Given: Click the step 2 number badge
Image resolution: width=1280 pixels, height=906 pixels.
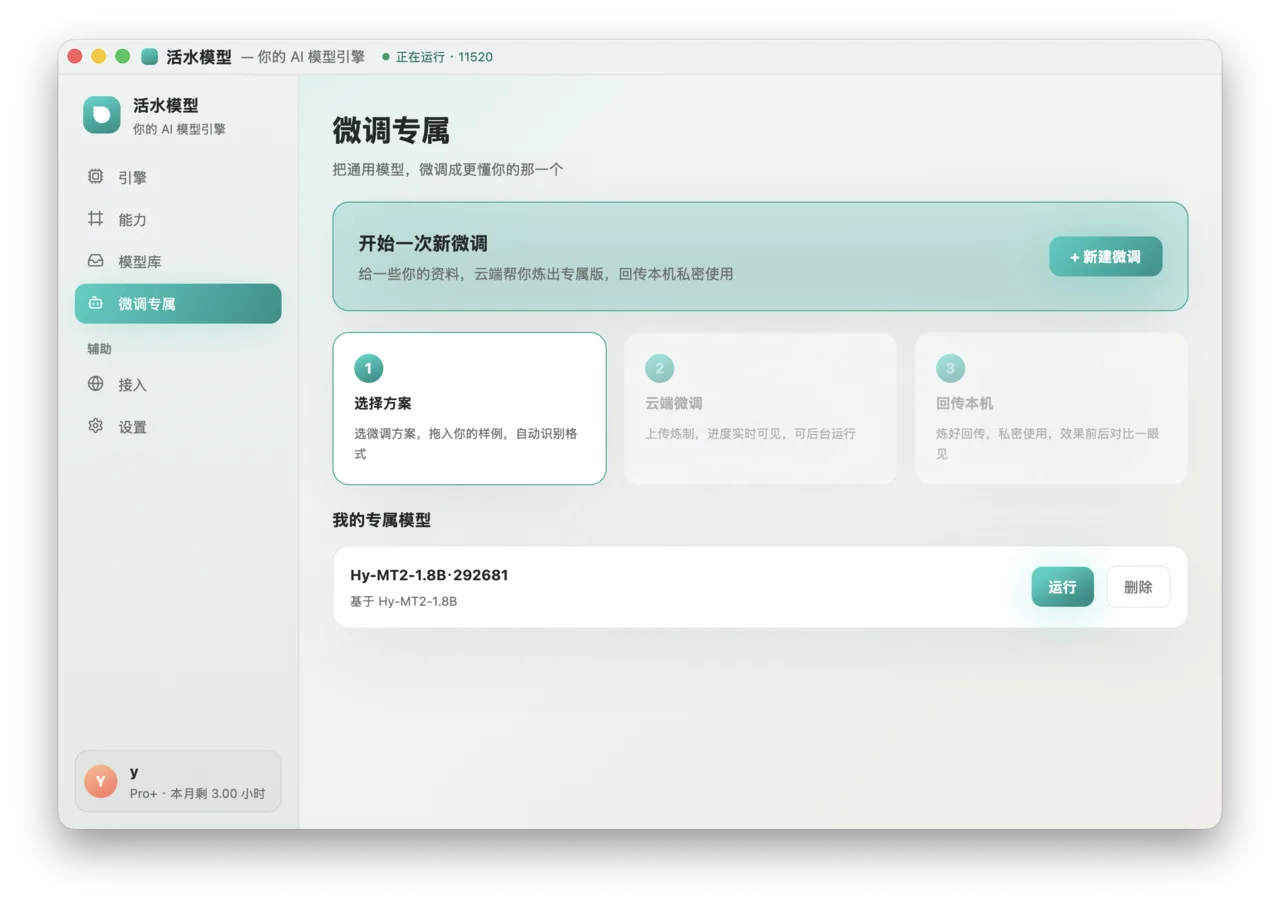Looking at the screenshot, I should 659,368.
